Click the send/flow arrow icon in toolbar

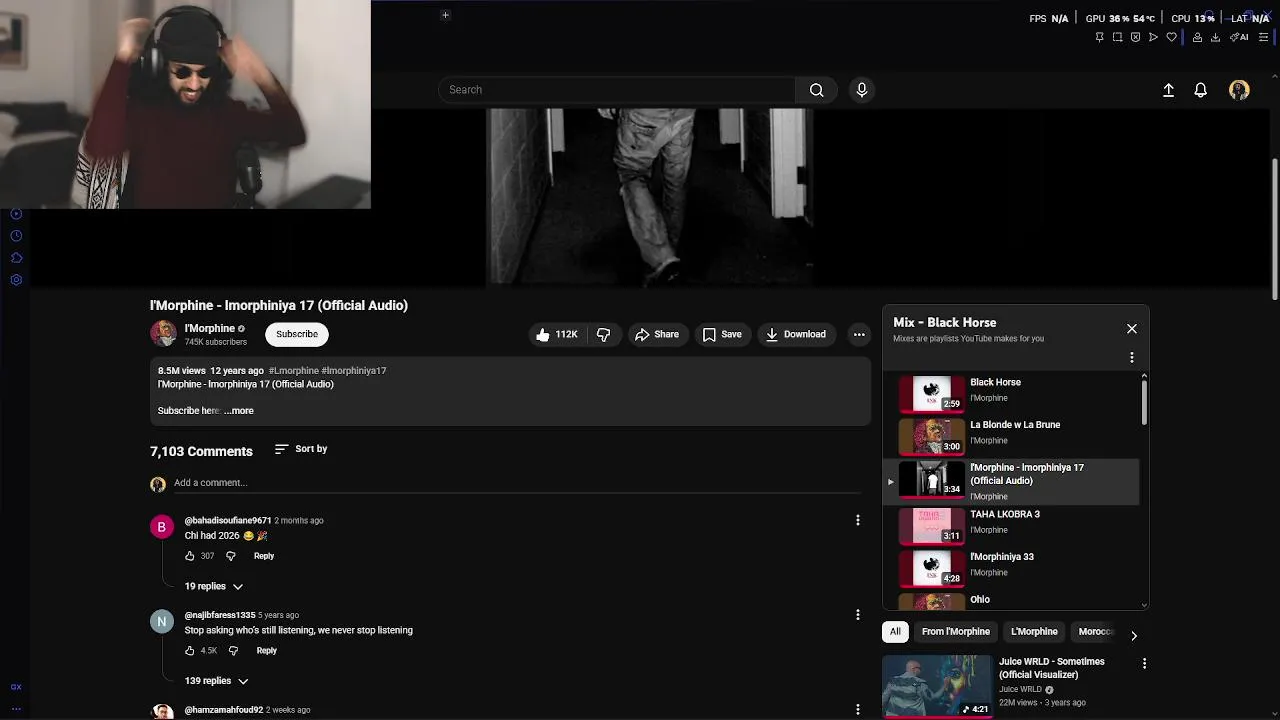[x=1153, y=37]
